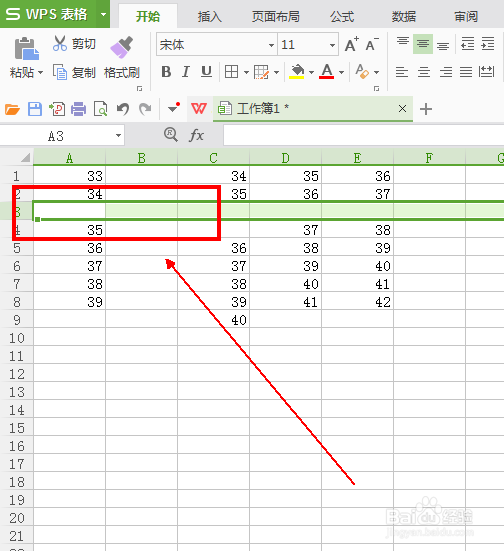Image resolution: width=504 pixels, height=551 pixels.
Task: Decrease font size with A- icon
Action: point(372,44)
